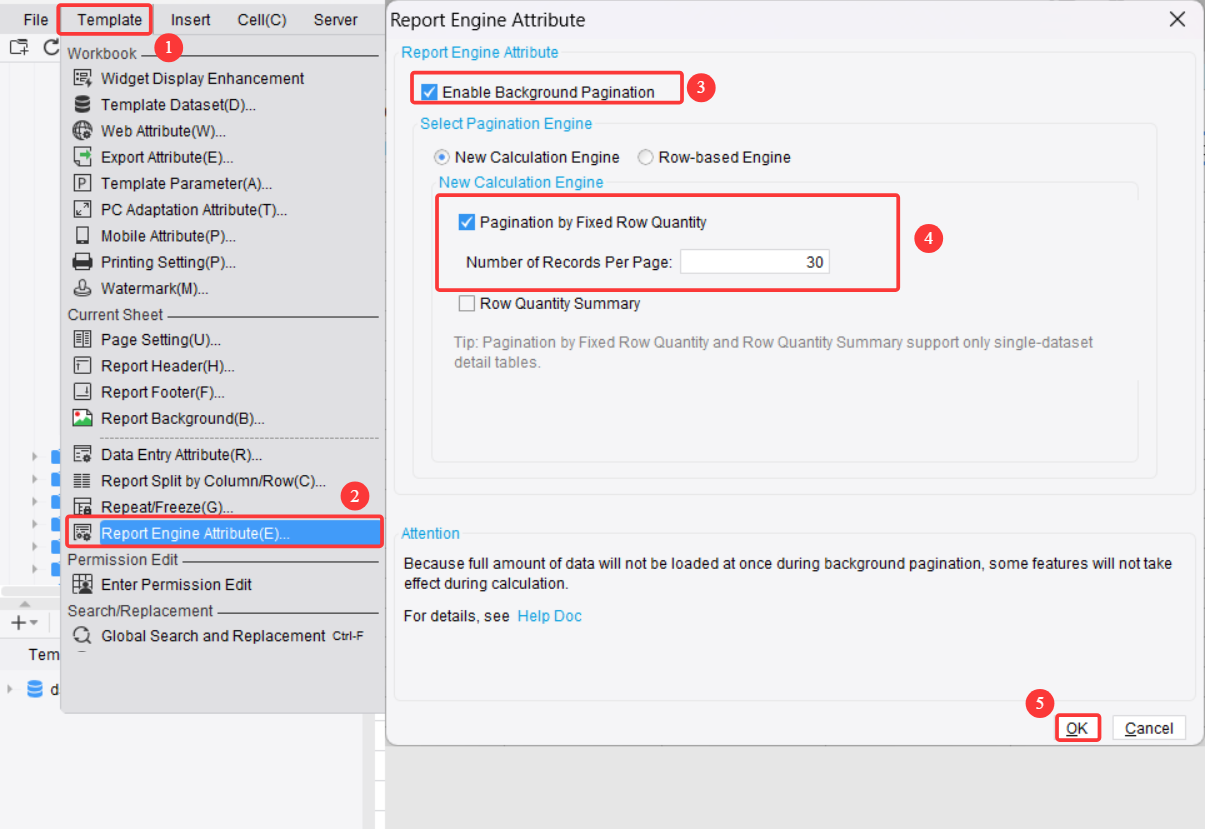Click the Data Entry Attribute icon
This screenshot has width=1205, height=829.
(x=83, y=455)
